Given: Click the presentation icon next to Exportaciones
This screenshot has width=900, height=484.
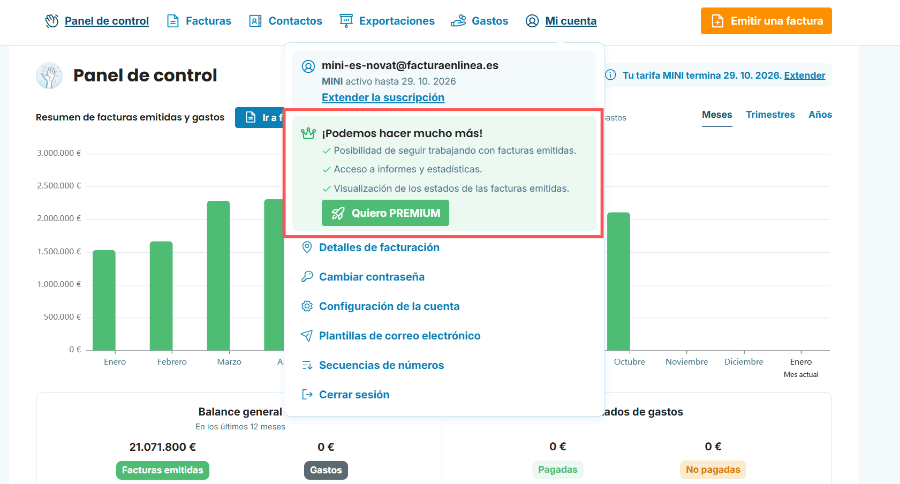Looking at the screenshot, I should 346,21.
